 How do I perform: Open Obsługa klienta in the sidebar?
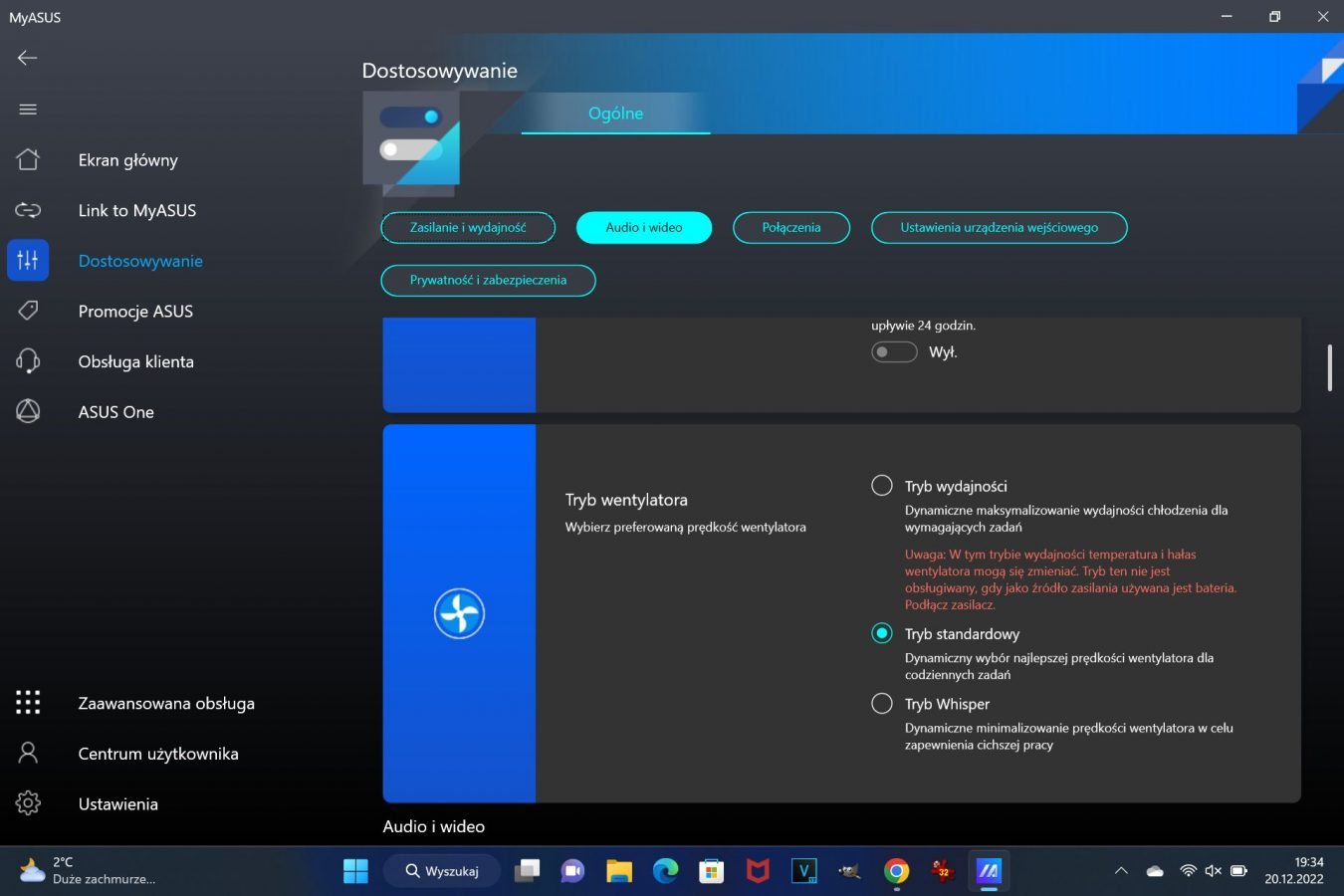tap(136, 362)
